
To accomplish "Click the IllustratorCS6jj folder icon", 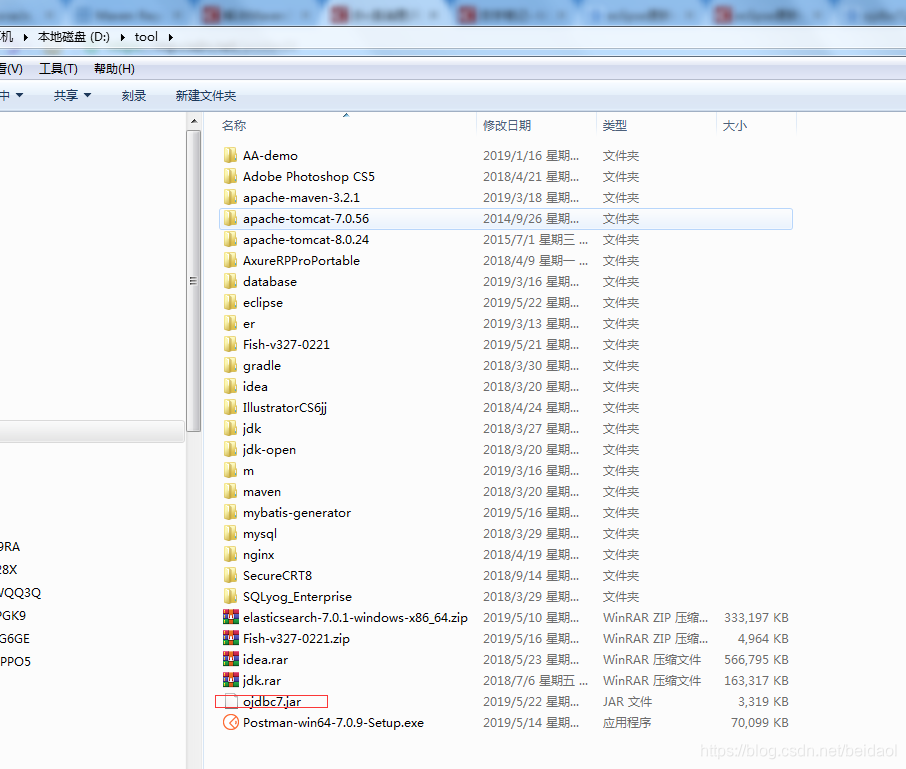I will click(230, 407).
